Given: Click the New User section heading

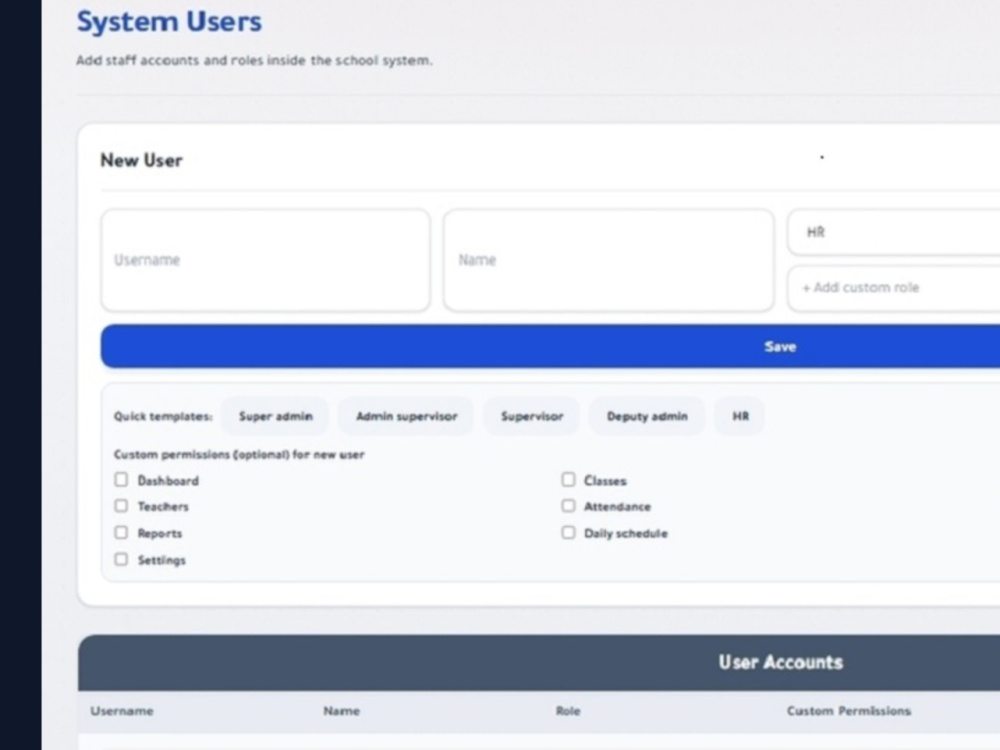Looking at the screenshot, I should click(x=142, y=160).
